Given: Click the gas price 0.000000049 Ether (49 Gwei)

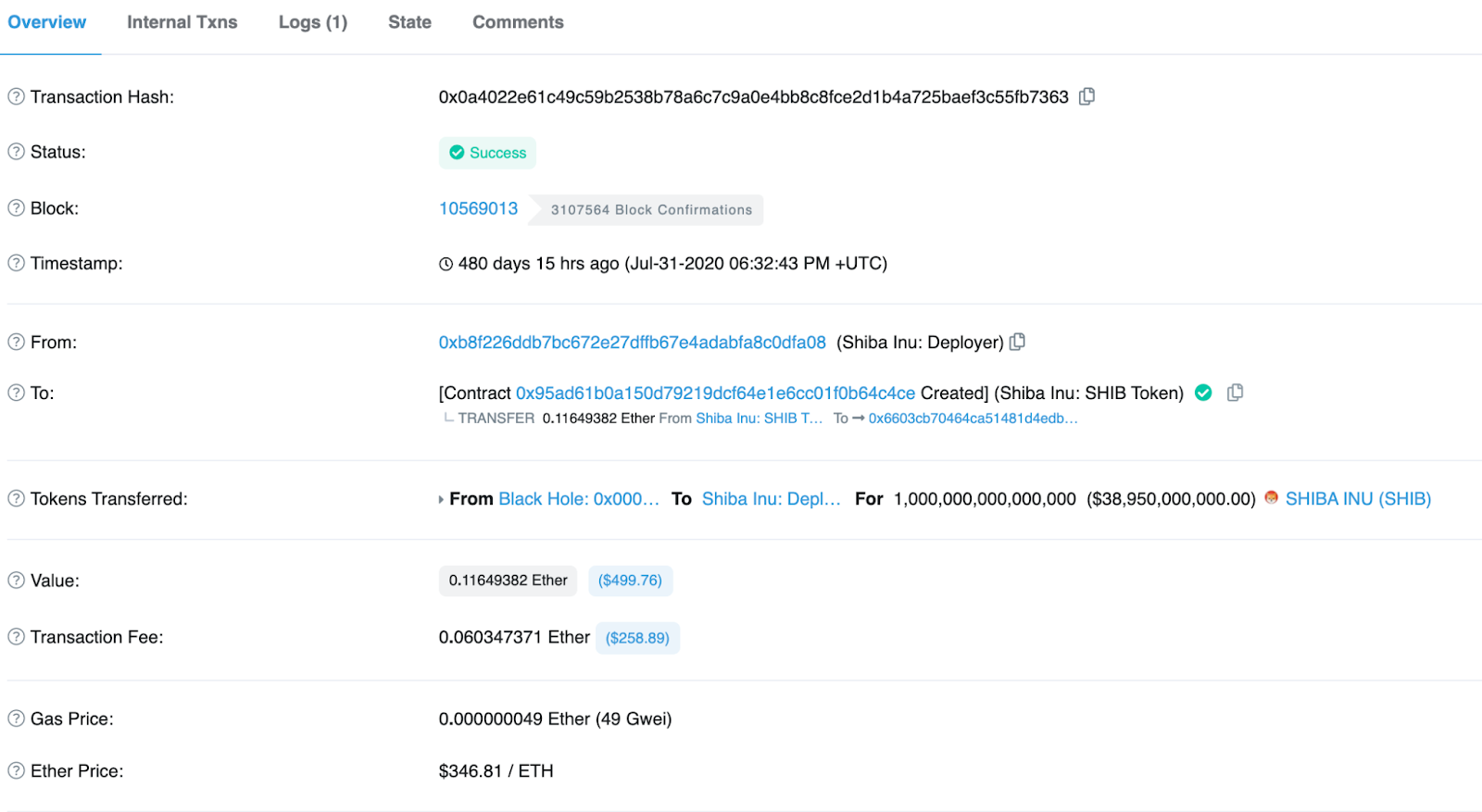Looking at the screenshot, I should (555, 718).
